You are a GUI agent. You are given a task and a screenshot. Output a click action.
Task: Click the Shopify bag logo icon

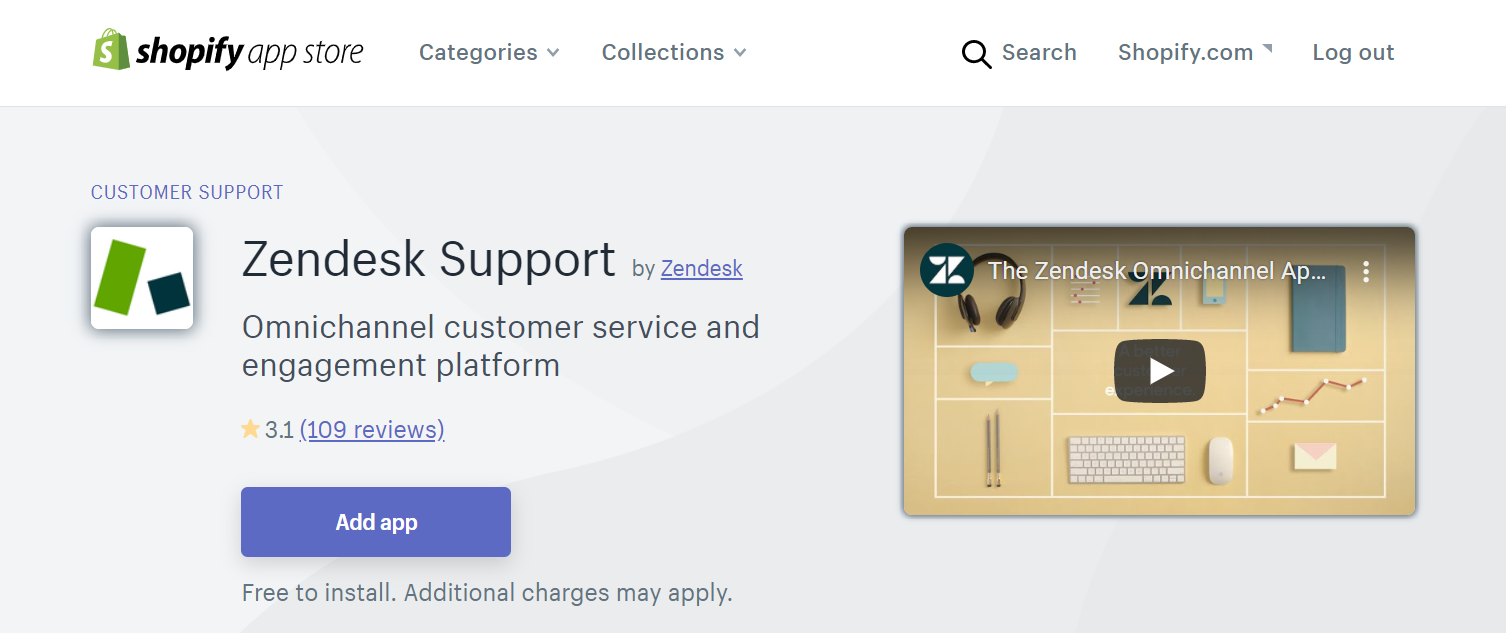point(111,50)
